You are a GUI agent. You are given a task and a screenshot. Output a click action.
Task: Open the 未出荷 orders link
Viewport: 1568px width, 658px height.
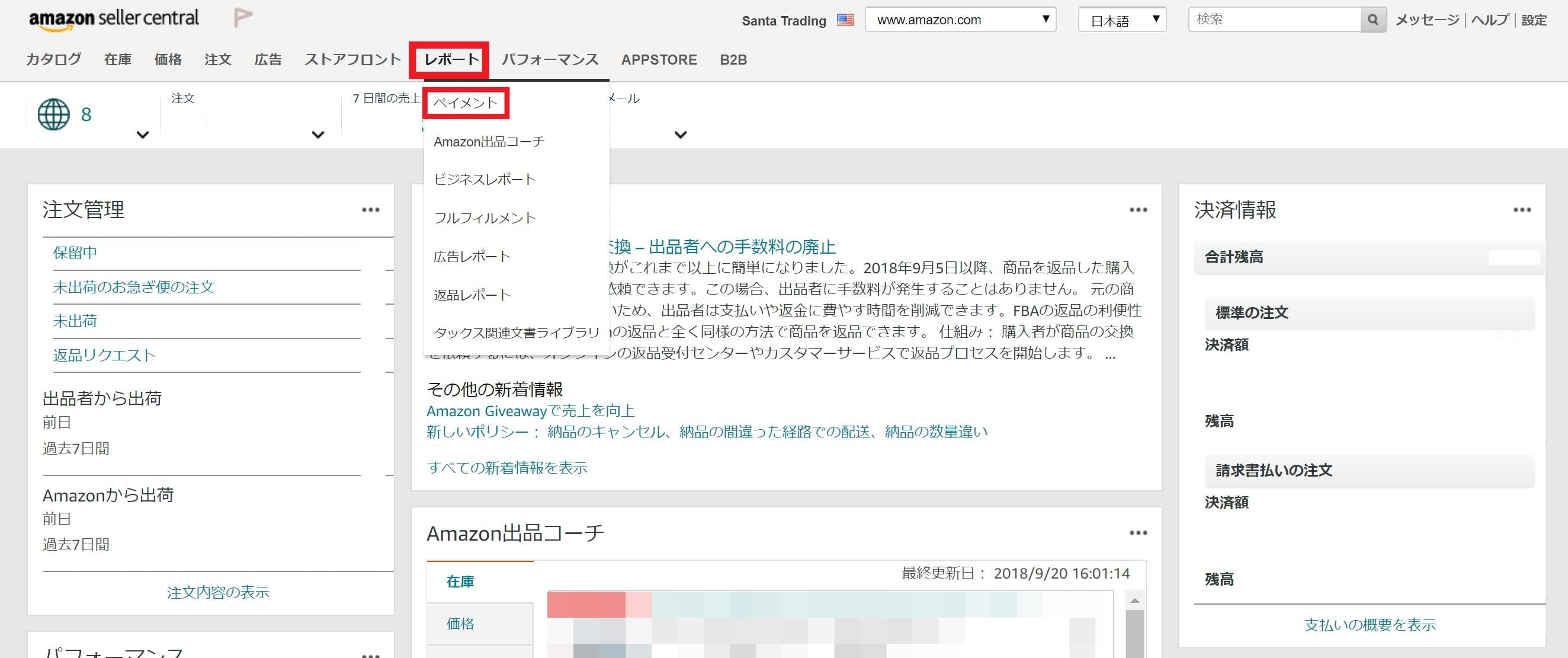coord(75,321)
